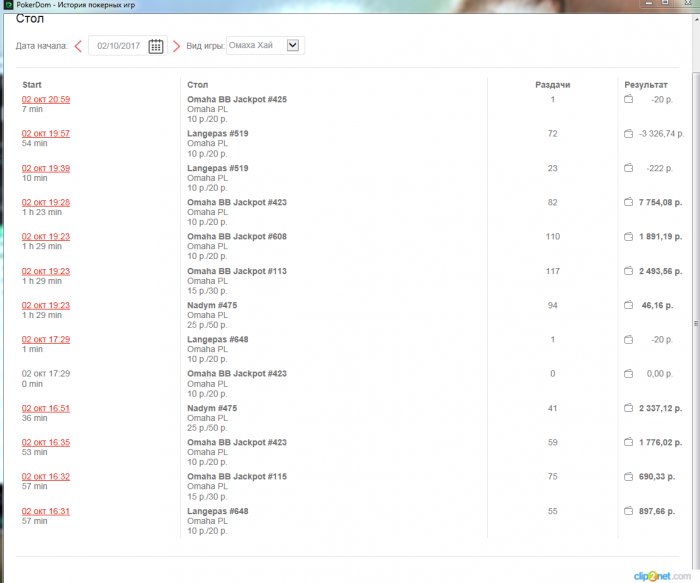Click wallet icon next to -3 326,74 р.

click(x=629, y=133)
